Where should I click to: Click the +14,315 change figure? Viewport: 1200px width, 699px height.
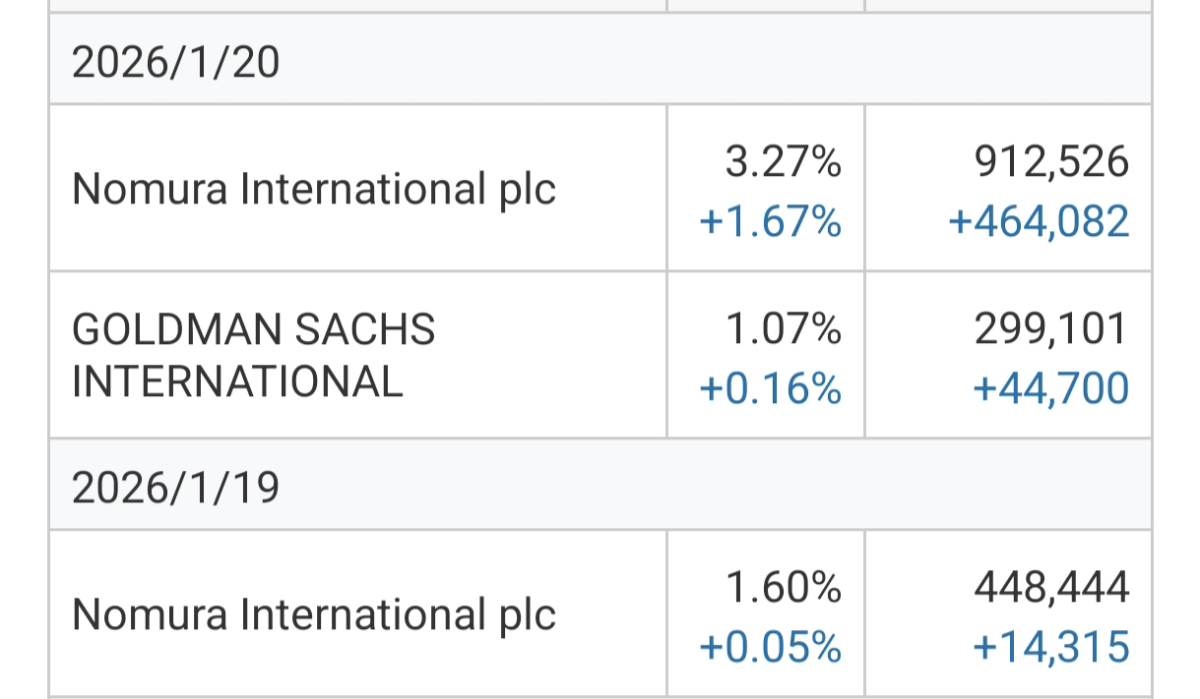click(x=1051, y=647)
